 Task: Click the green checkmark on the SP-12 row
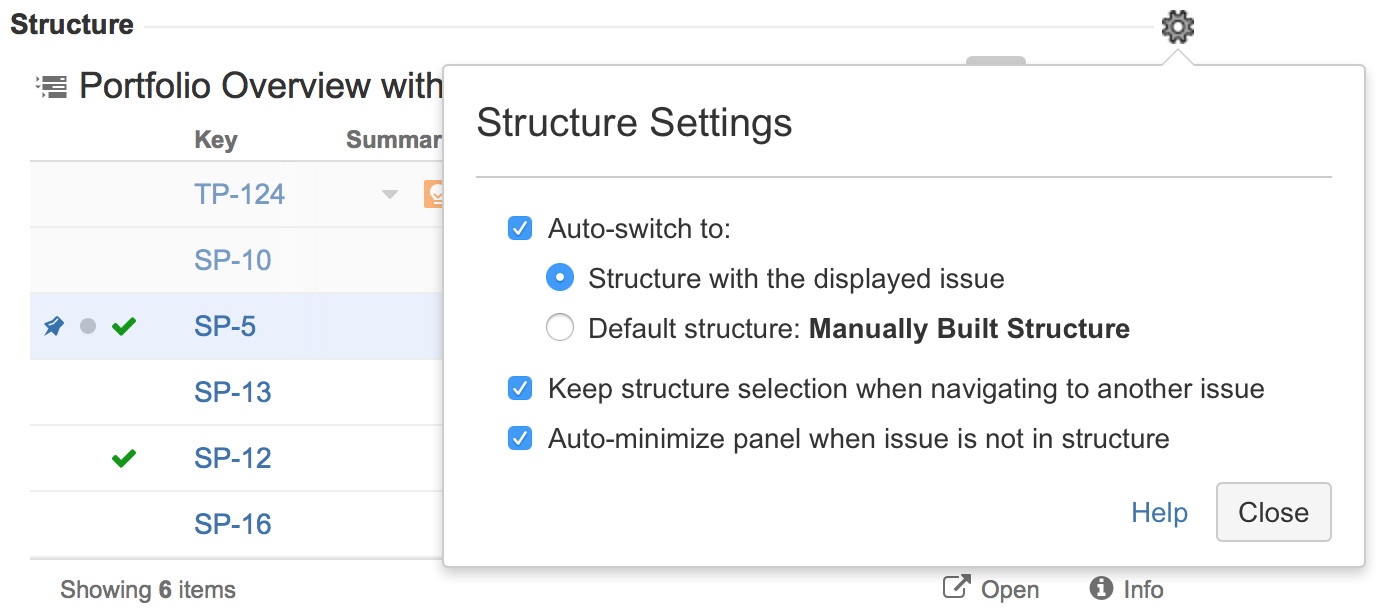pos(124,458)
